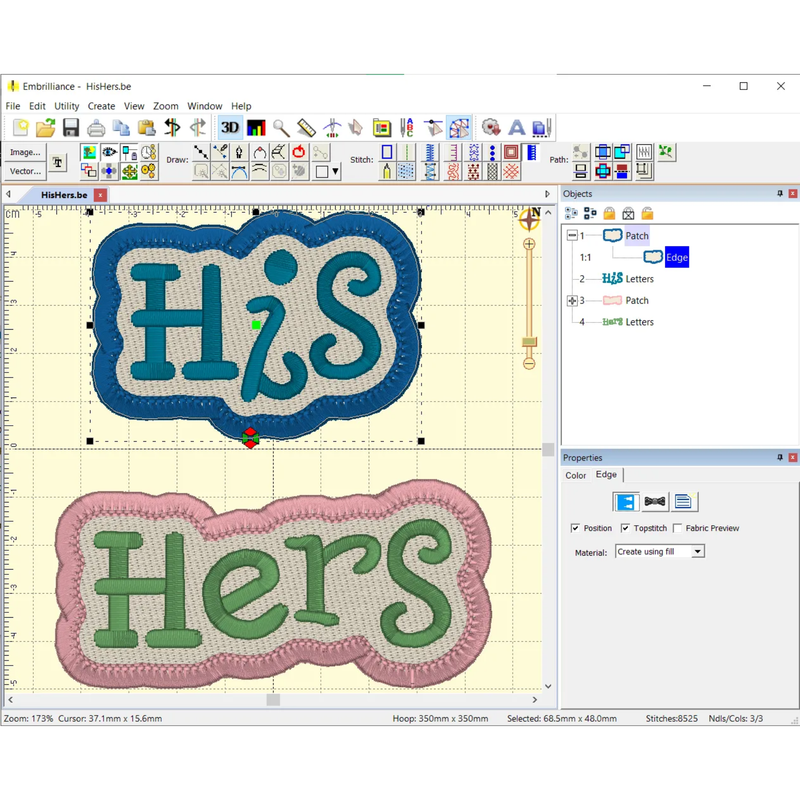Click the Copy icon in the toolbar

(121, 128)
